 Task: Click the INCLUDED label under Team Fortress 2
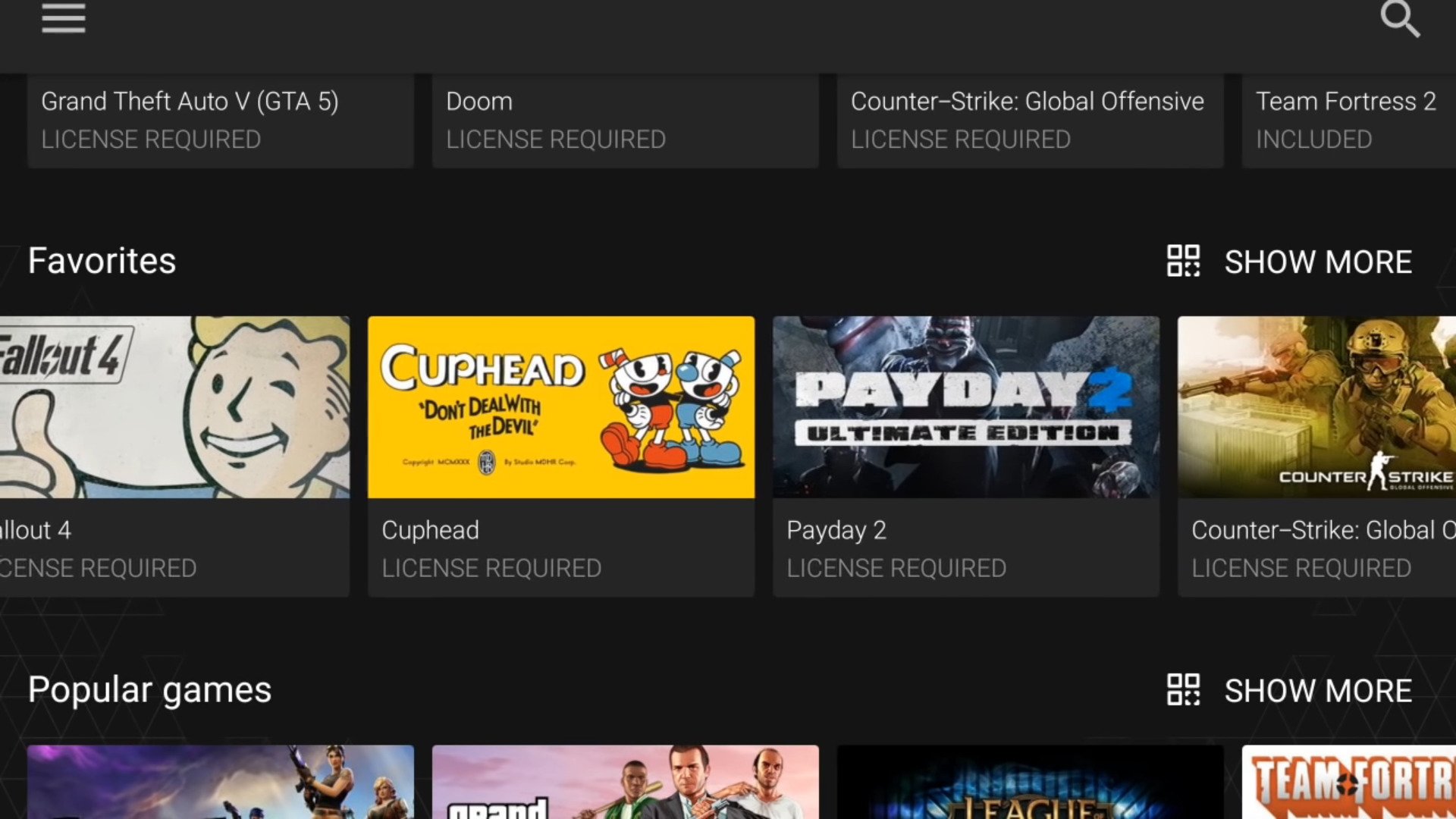pos(1314,140)
